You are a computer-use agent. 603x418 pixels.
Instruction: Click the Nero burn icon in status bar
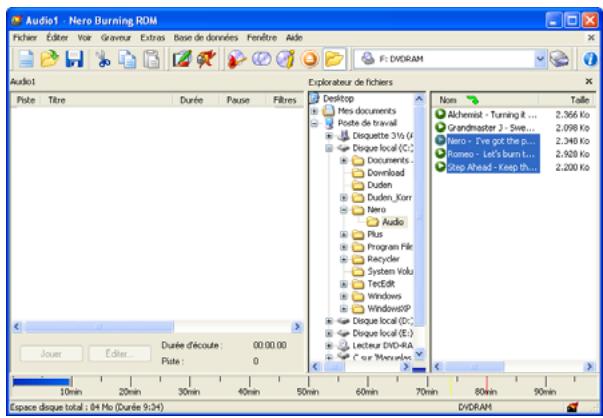[x=572, y=407]
